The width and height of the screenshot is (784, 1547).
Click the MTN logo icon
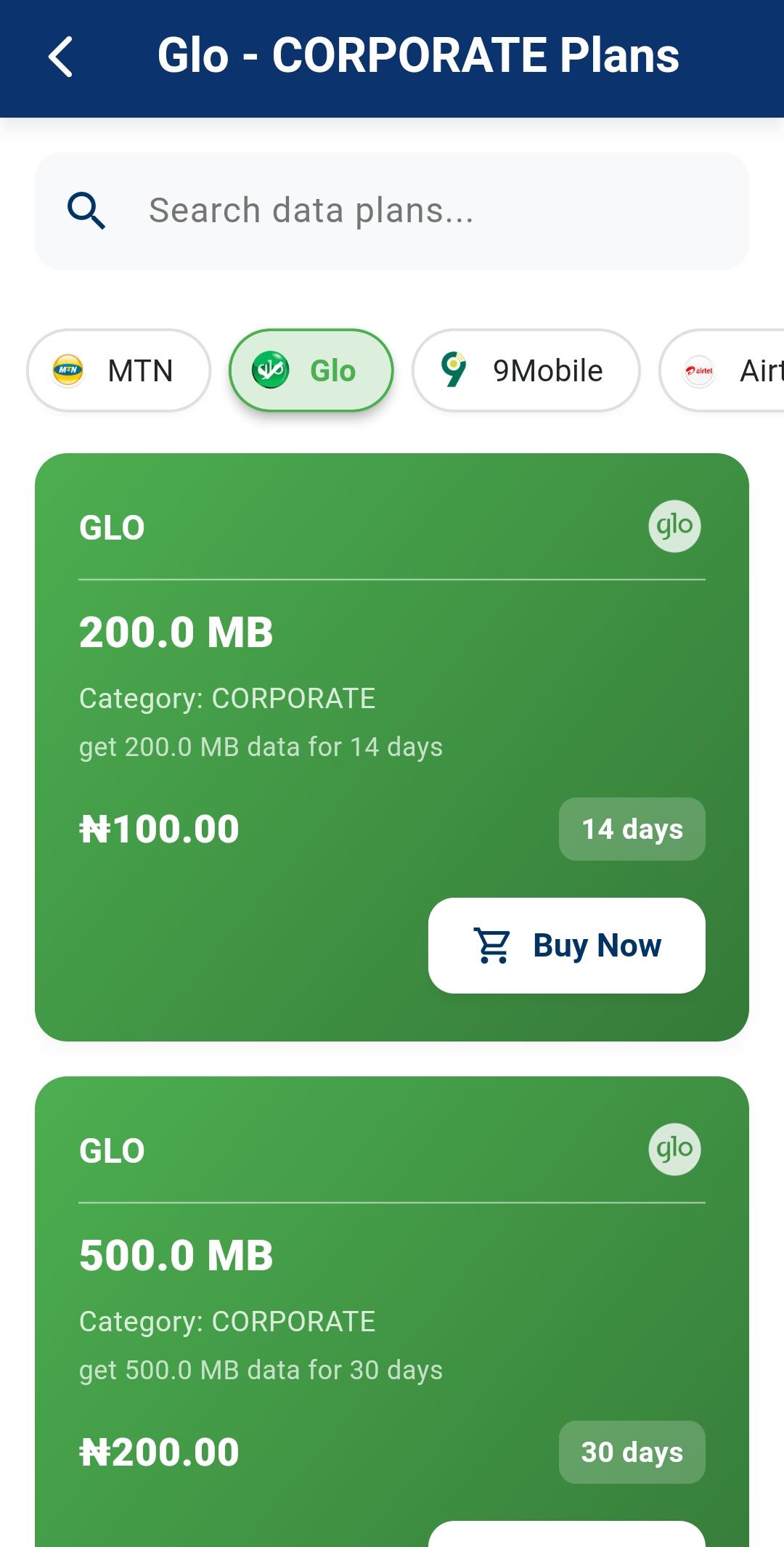point(68,370)
